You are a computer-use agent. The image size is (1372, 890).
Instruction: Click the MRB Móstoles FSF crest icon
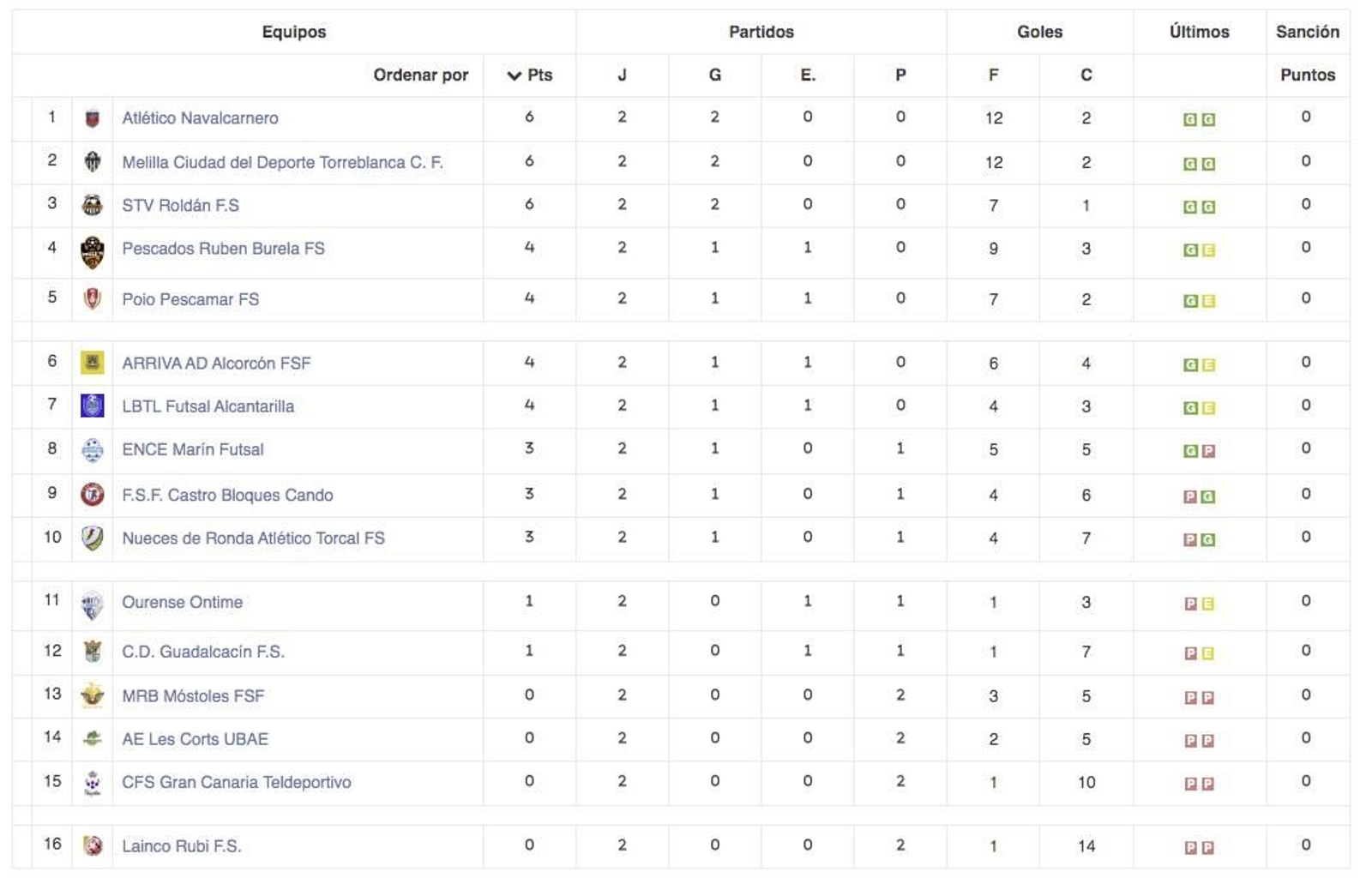click(92, 696)
